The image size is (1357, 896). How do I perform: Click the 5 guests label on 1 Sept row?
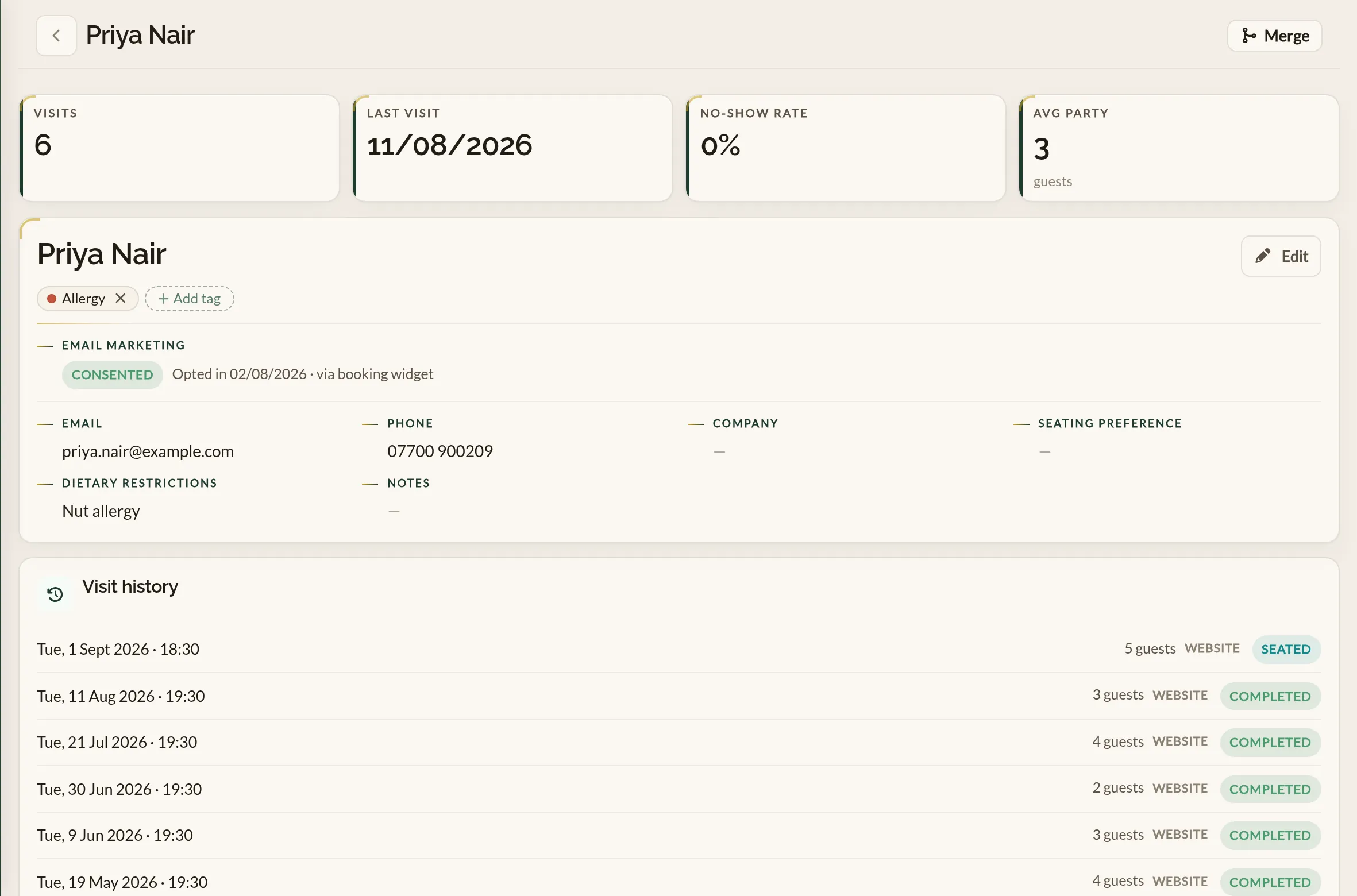pos(1150,648)
